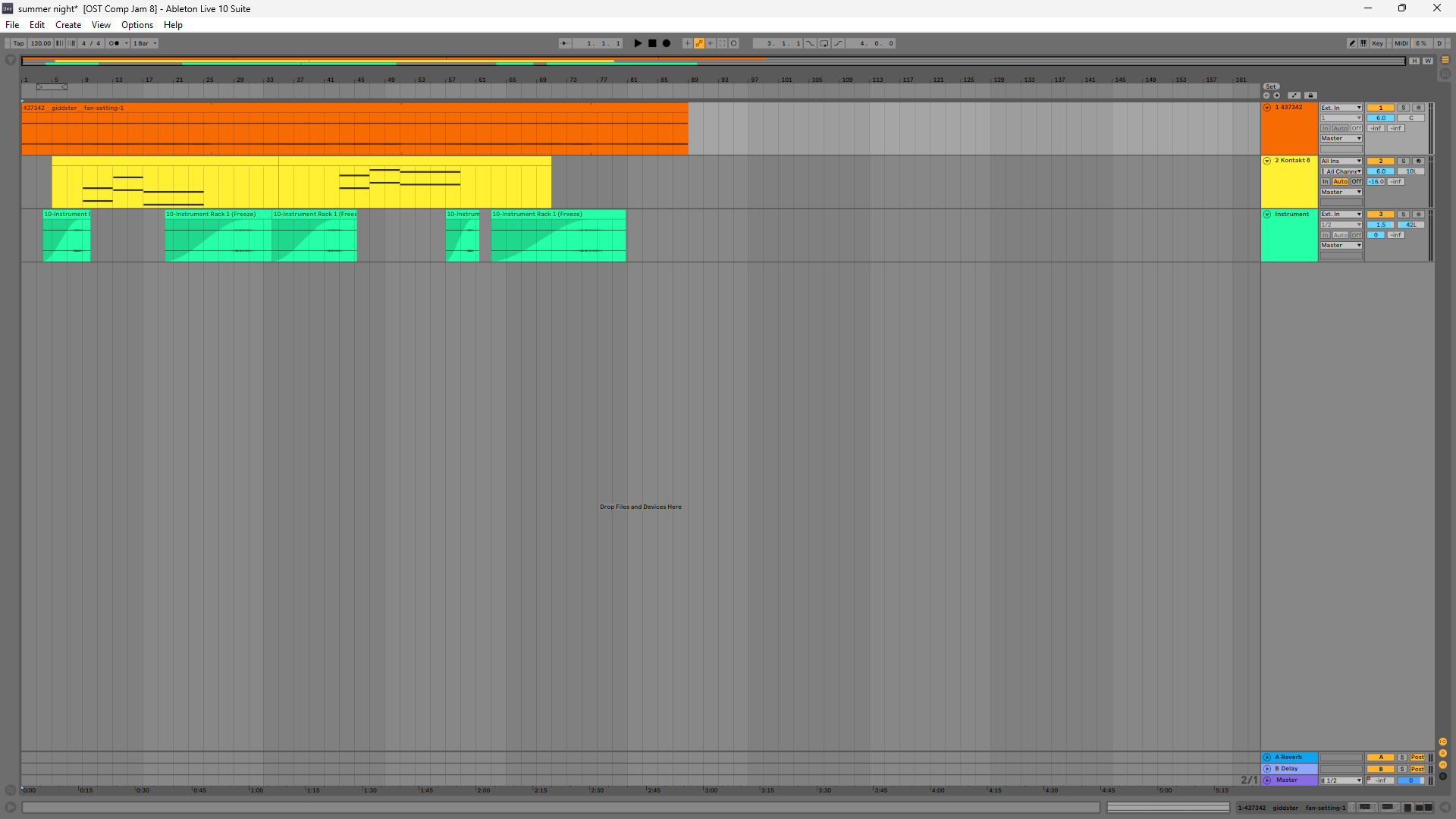Click the Tap tempo button
The height and width of the screenshot is (819, 1456).
pos(18,43)
